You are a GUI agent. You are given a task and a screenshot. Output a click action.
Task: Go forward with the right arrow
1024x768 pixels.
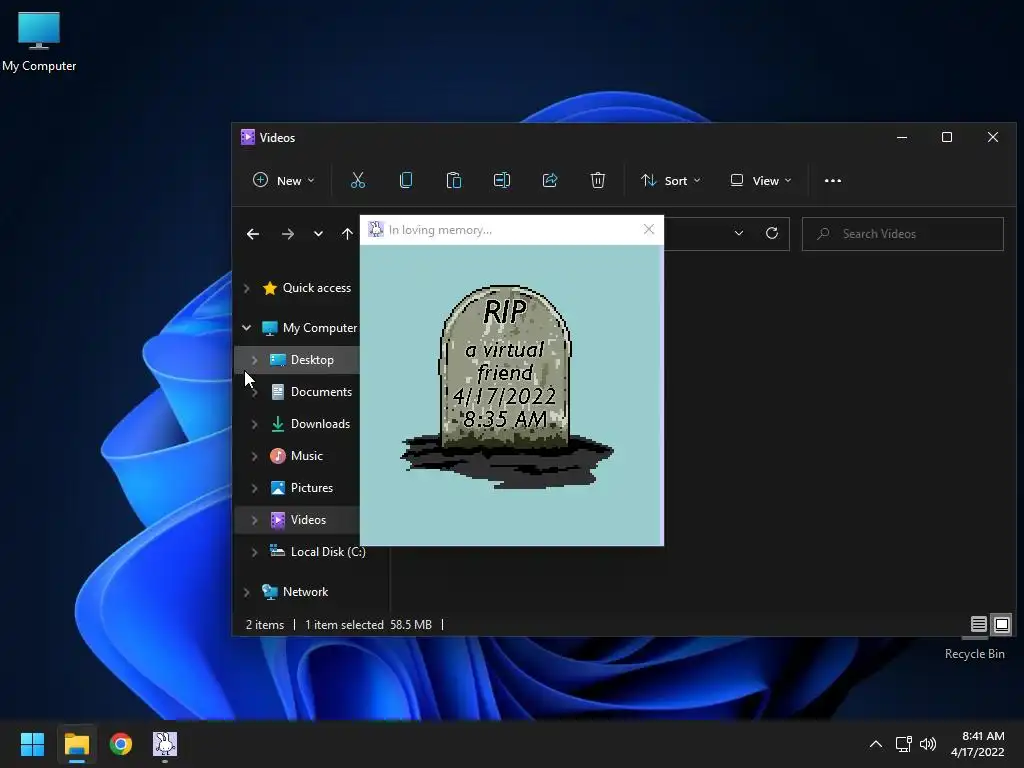point(287,234)
